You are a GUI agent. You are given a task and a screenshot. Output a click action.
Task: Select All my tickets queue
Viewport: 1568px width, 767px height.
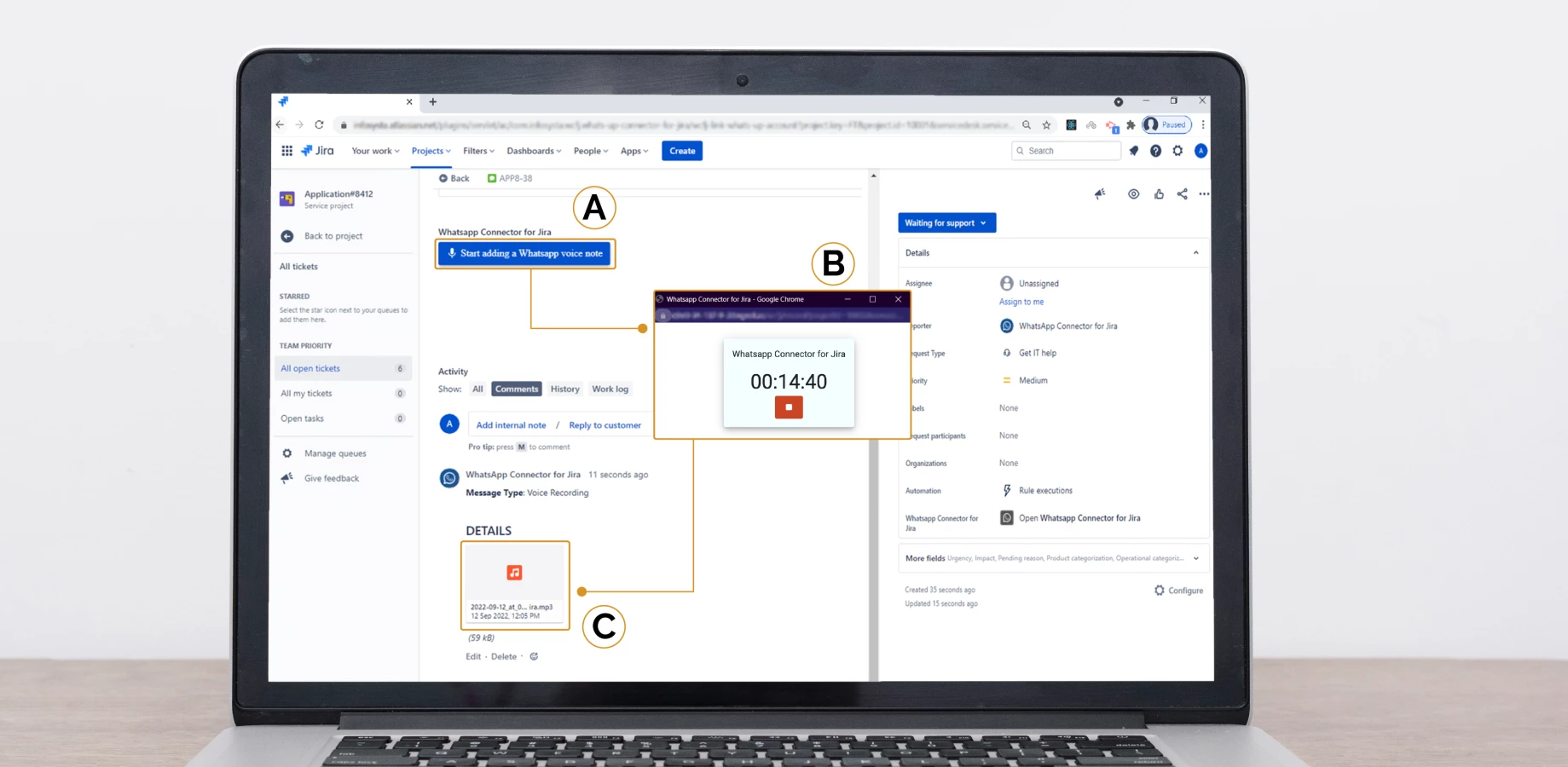pos(344,394)
